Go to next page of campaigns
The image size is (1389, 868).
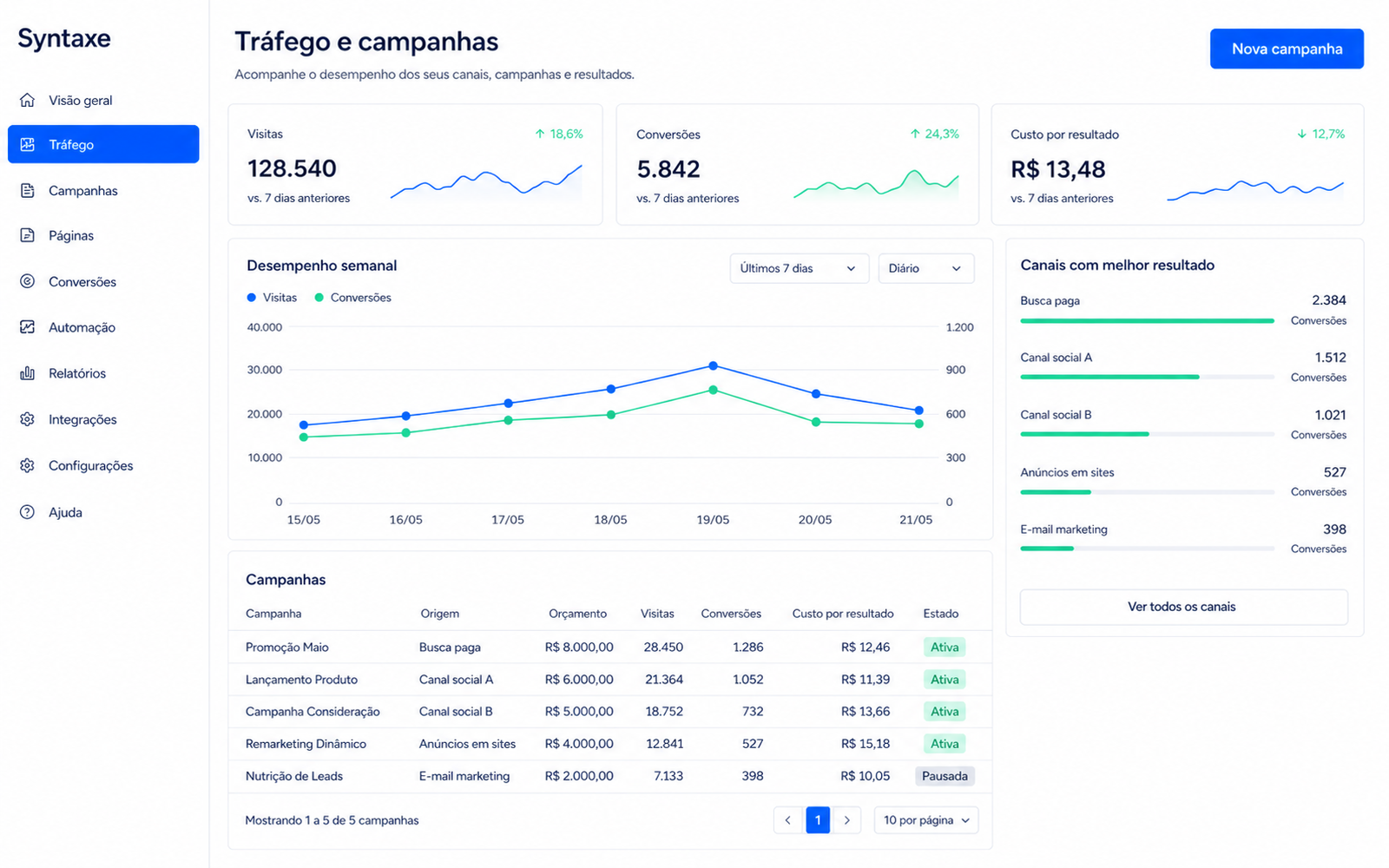coord(846,820)
